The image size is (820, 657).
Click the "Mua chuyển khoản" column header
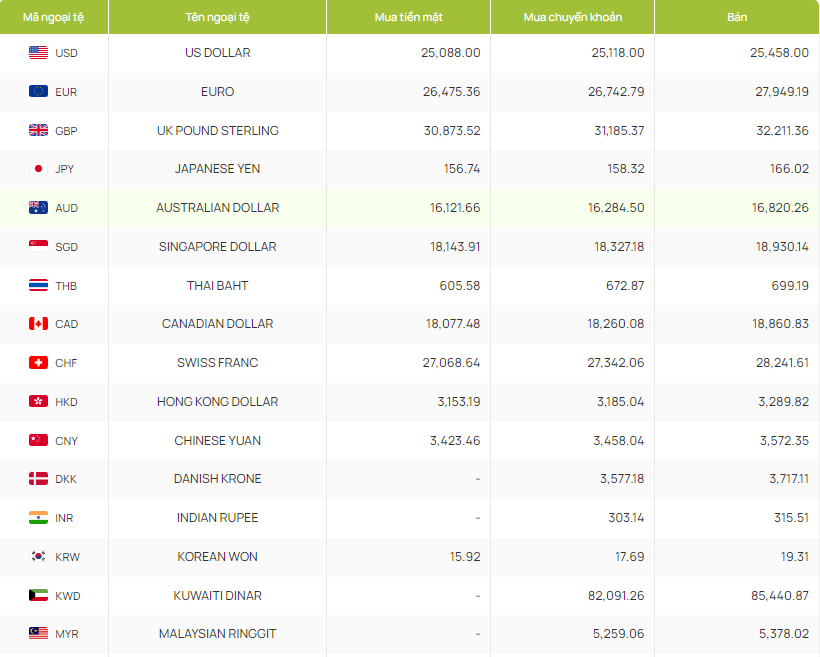[572, 17]
